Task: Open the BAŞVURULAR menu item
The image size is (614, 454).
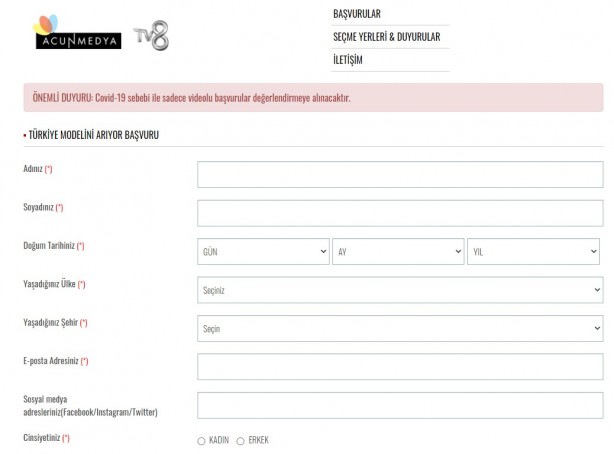Action: [357, 14]
